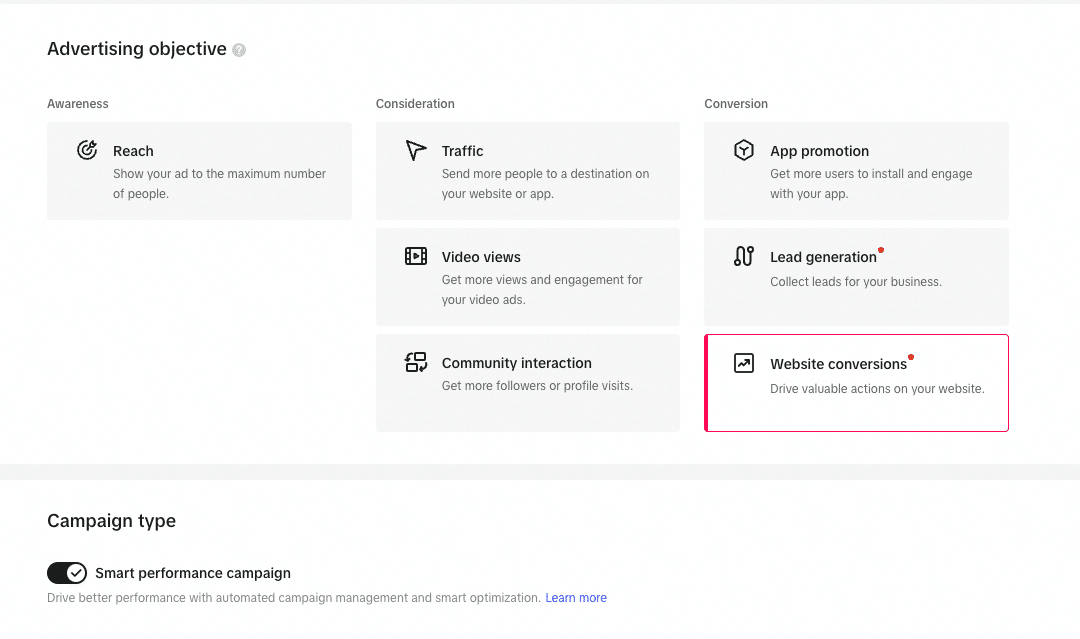Click the Consideration section label
The width and height of the screenshot is (1080, 639).
pyautogui.click(x=415, y=103)
